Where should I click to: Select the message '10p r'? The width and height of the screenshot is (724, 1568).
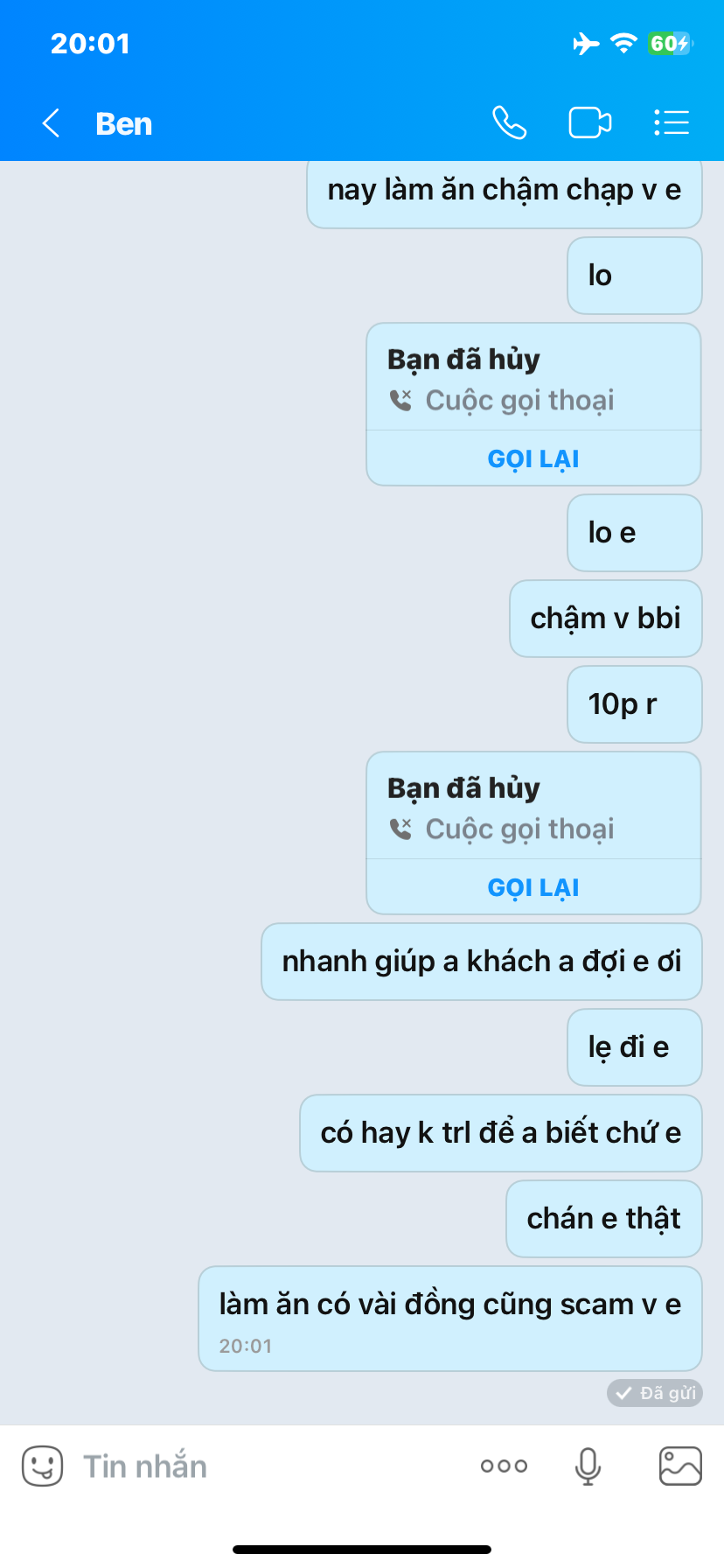click(x=635, y=704)
